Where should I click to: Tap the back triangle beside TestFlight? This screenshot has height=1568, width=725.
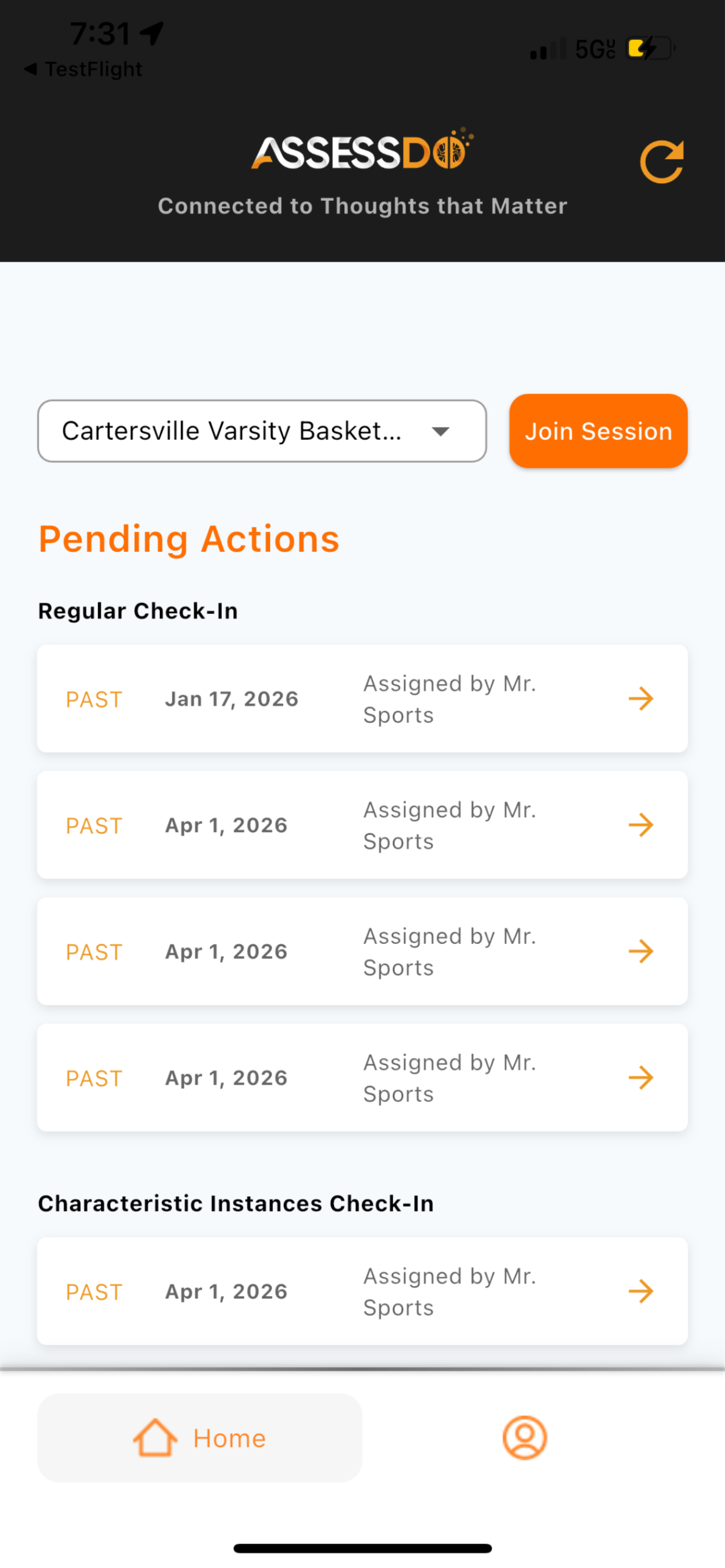tap(30, 69)
